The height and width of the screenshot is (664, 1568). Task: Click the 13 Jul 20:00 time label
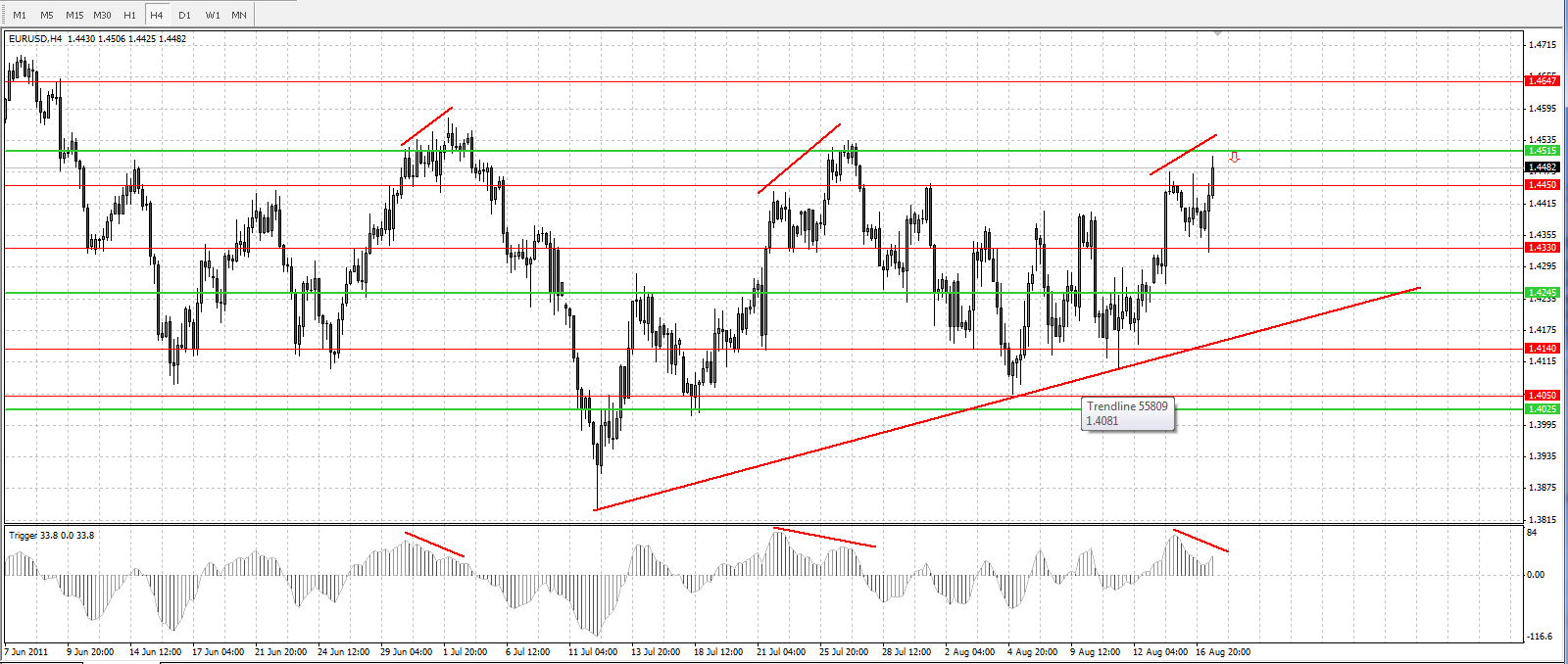click(656, 652)
